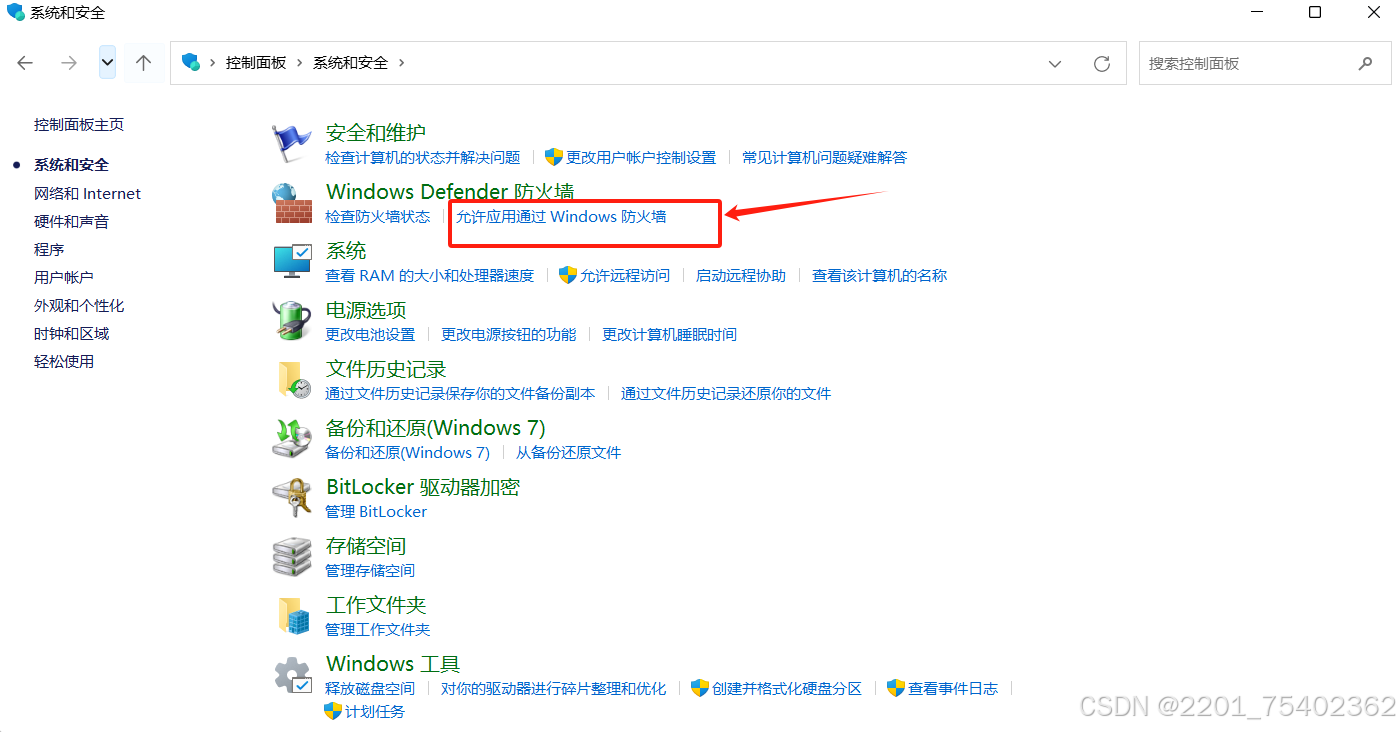Expand the address bar history dropdown

1055,63
